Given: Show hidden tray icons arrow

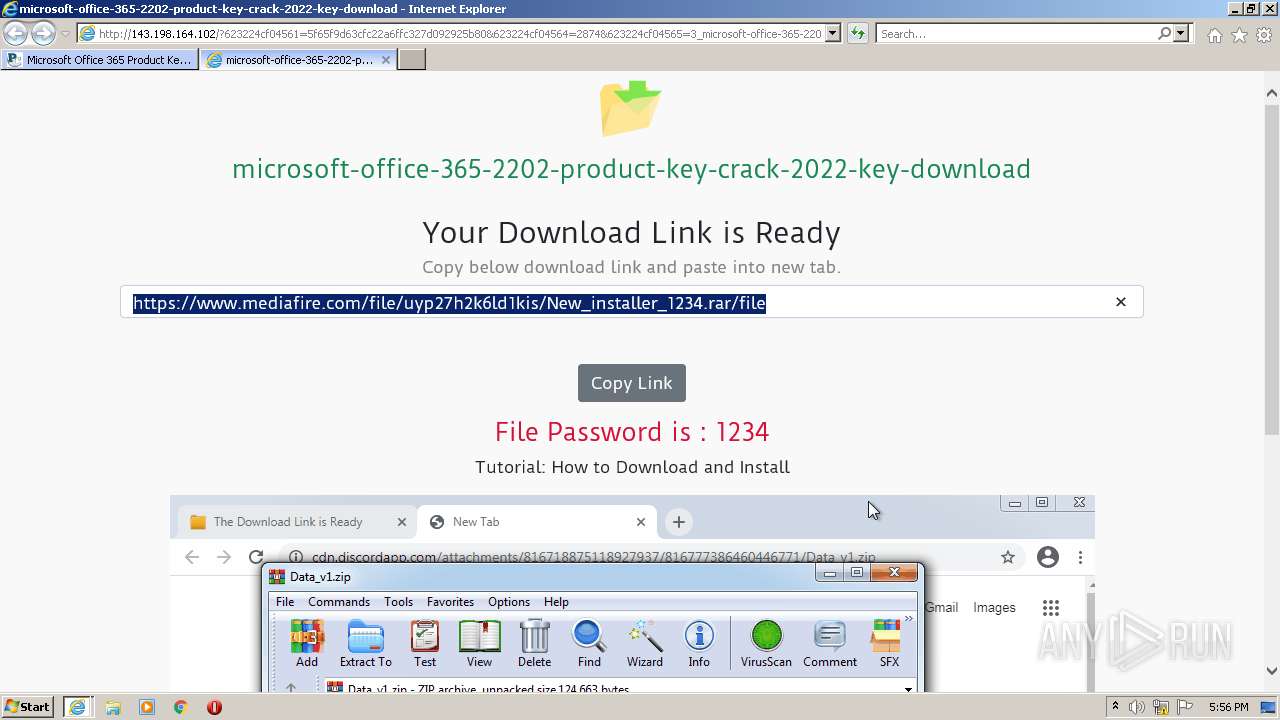Looking at the screenshot, I should 1115,707.
